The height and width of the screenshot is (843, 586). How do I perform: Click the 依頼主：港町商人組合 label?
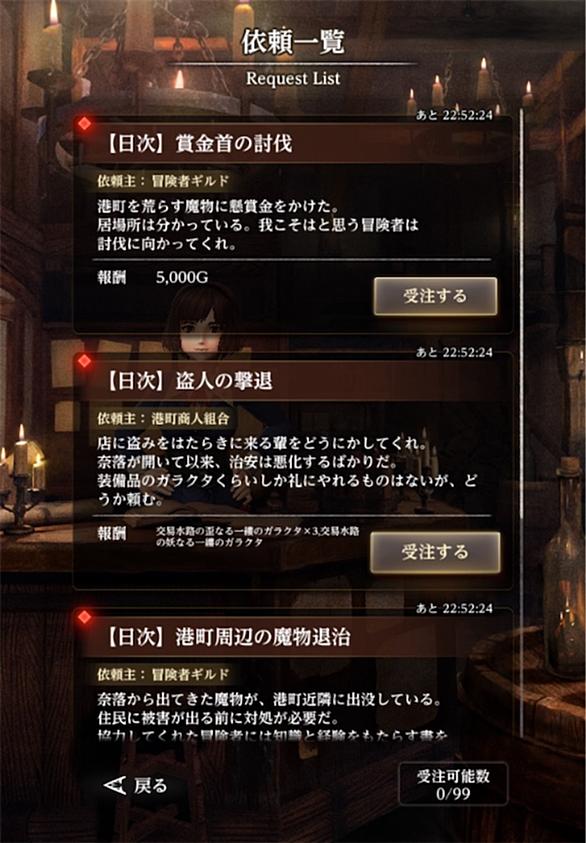tap(163, 418)
